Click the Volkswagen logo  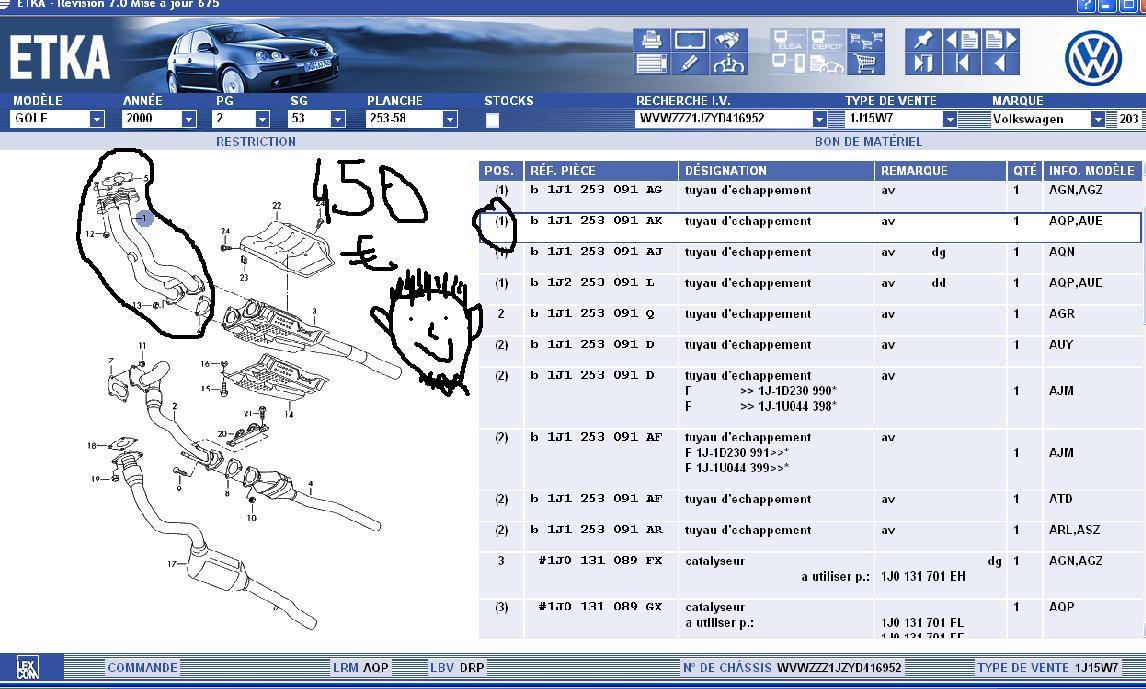[1093, 58]
